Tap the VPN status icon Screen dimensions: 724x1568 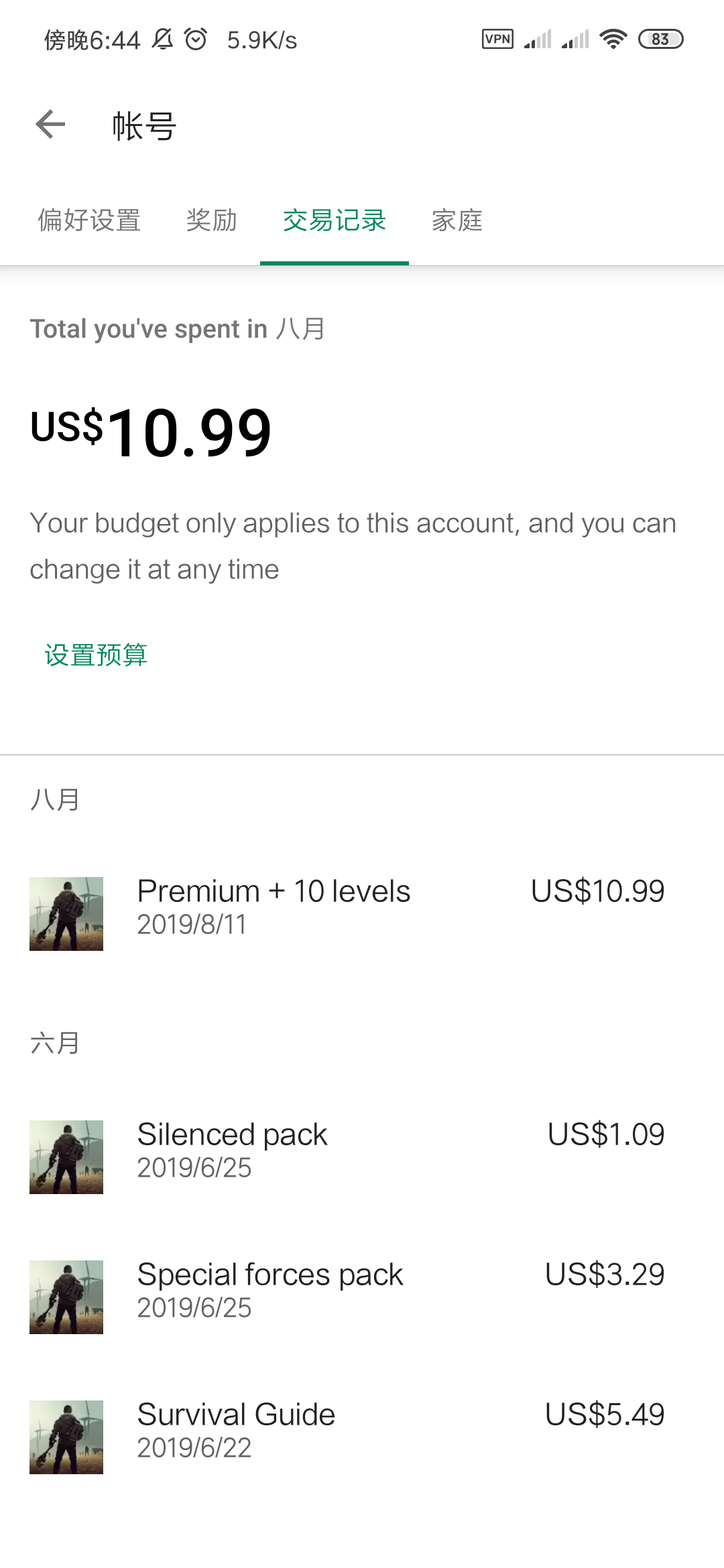click(x=497, y=40)
